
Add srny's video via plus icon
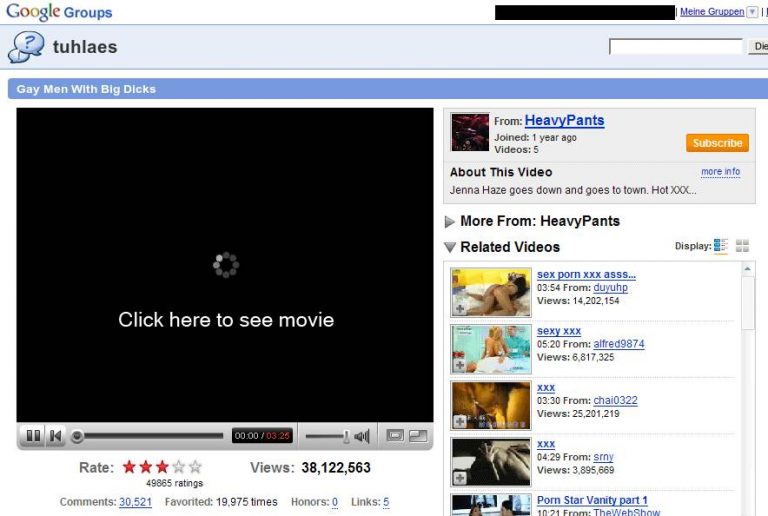[459, 477]
